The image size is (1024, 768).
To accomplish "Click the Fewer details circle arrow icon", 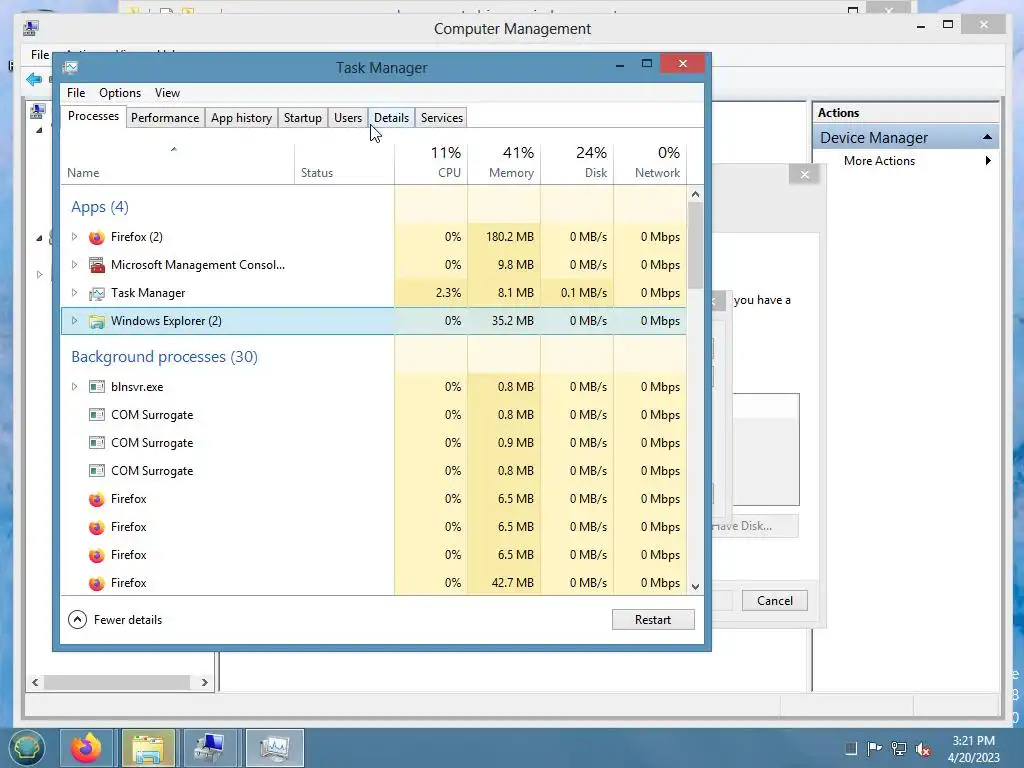I will pos(77,620).
